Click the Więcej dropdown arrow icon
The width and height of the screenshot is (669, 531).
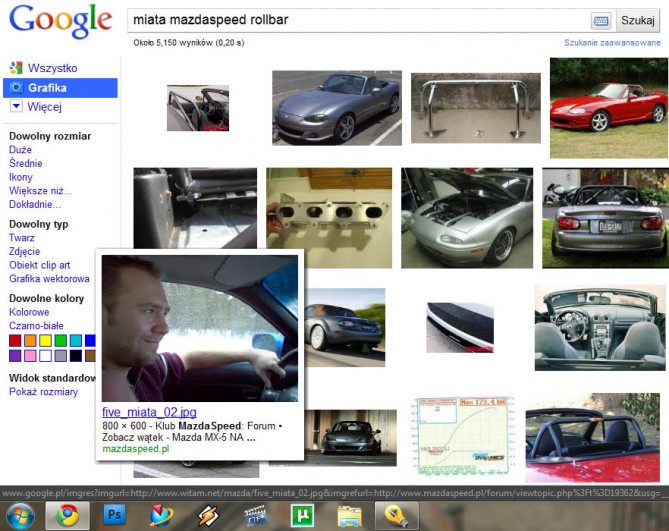pos(16,106)
